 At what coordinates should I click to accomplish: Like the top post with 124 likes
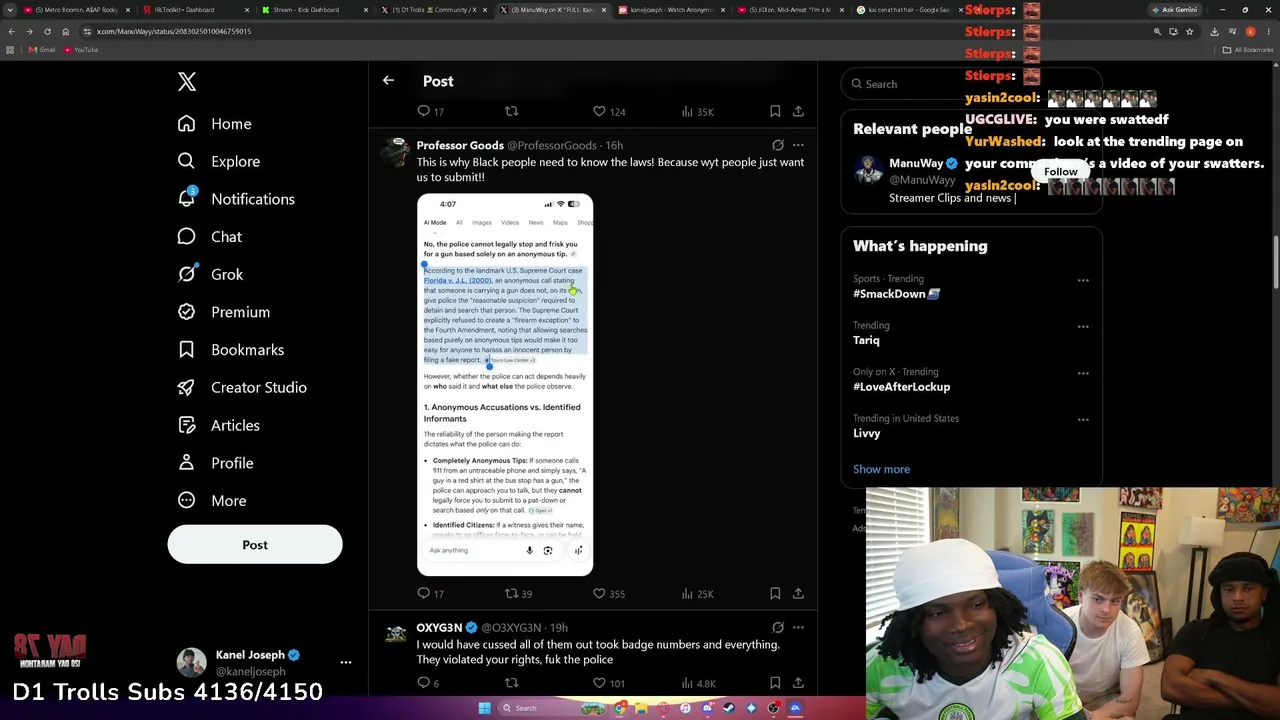(x=608, y=111)
